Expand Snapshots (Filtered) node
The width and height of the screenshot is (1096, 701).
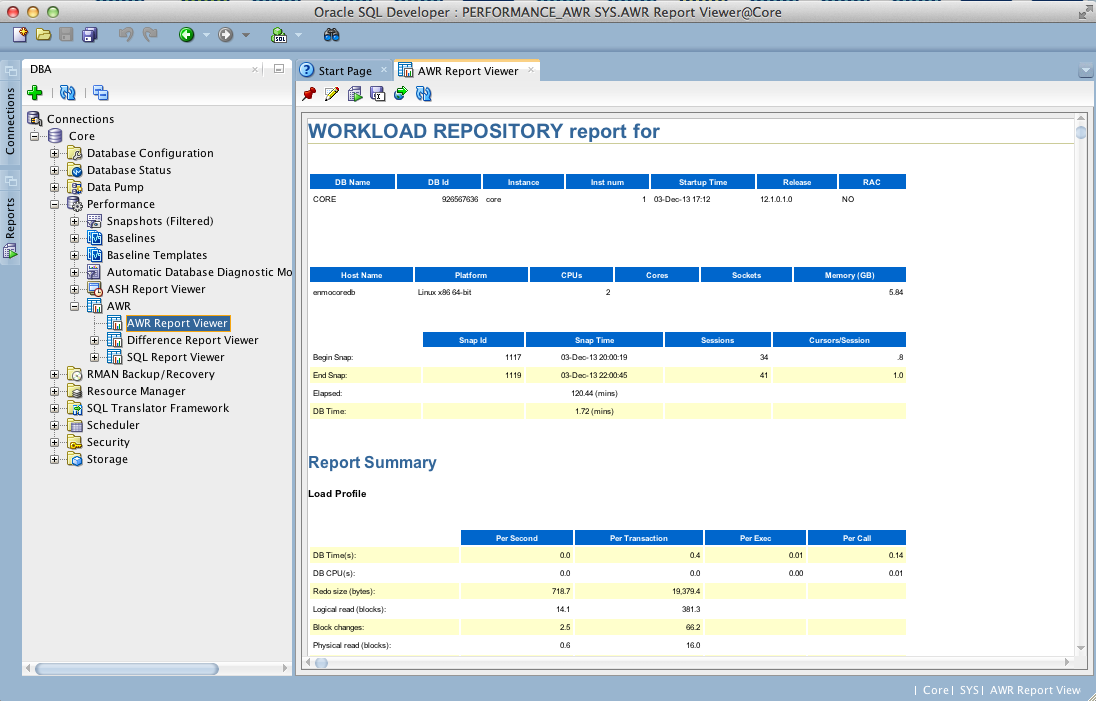(x=74, y=221)
